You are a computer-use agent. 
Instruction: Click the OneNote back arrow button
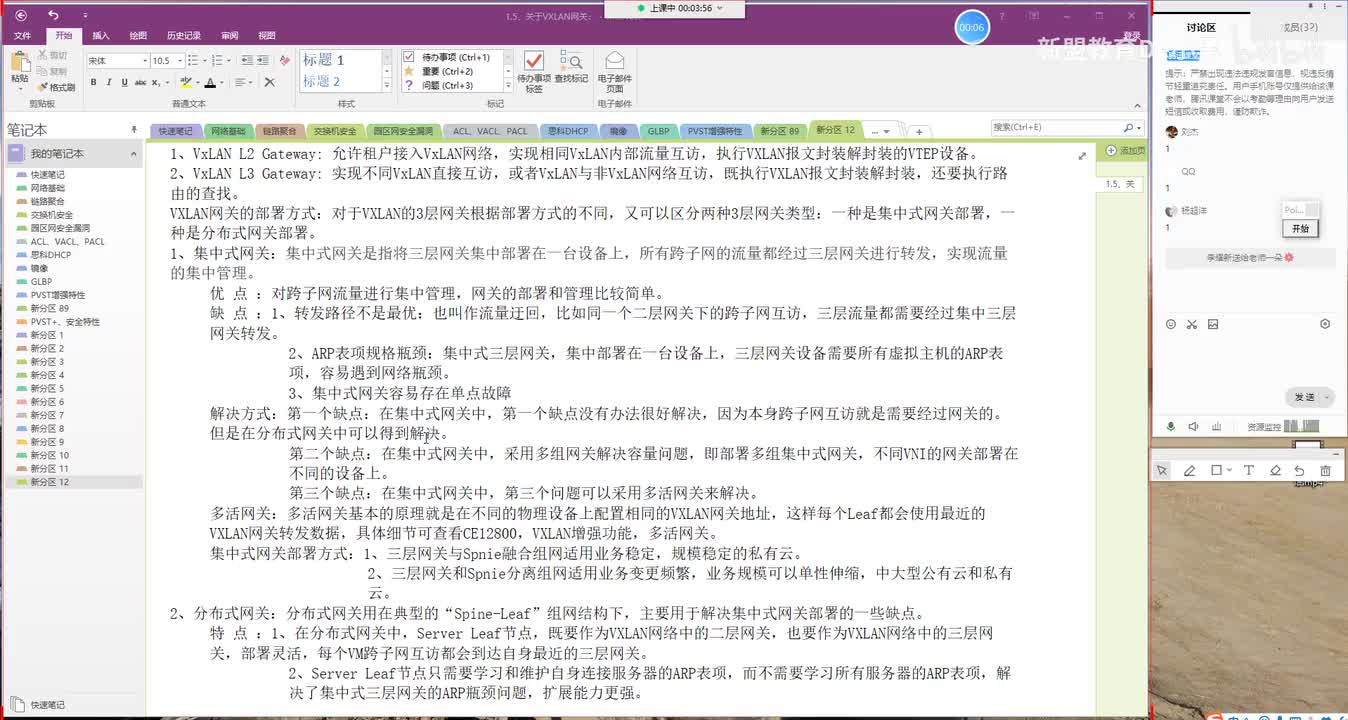[22, 15]
